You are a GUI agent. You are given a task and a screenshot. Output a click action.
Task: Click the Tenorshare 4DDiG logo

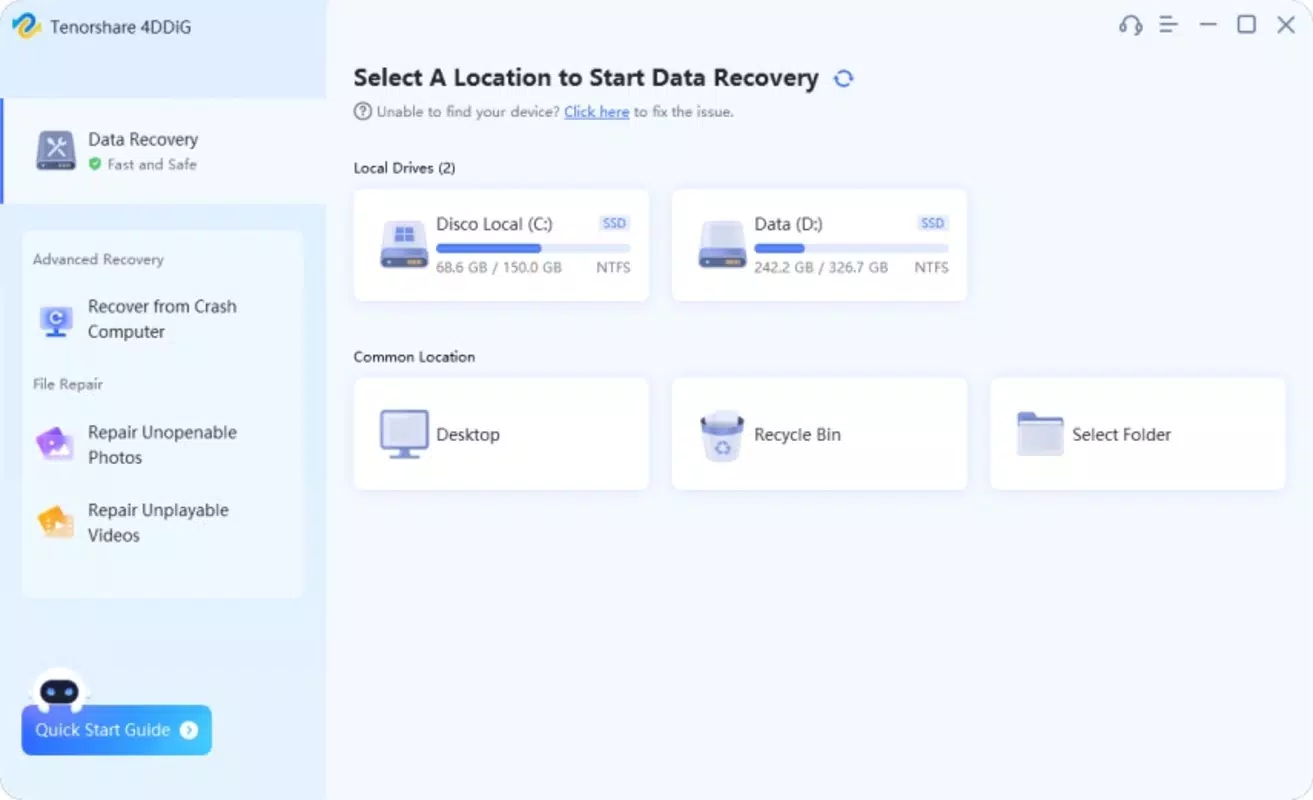[x=27, y=27]
